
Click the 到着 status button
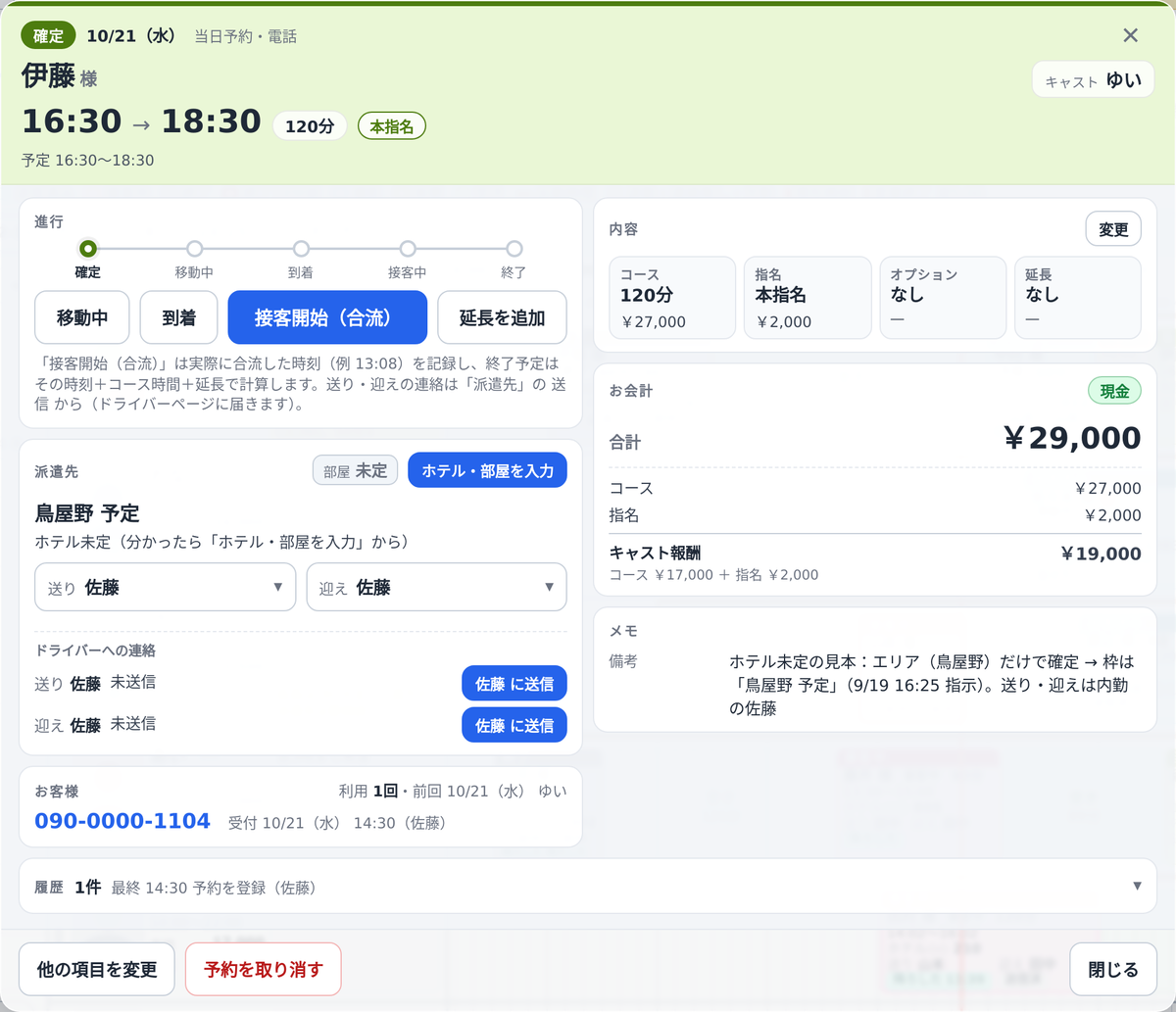coord(178,317)
